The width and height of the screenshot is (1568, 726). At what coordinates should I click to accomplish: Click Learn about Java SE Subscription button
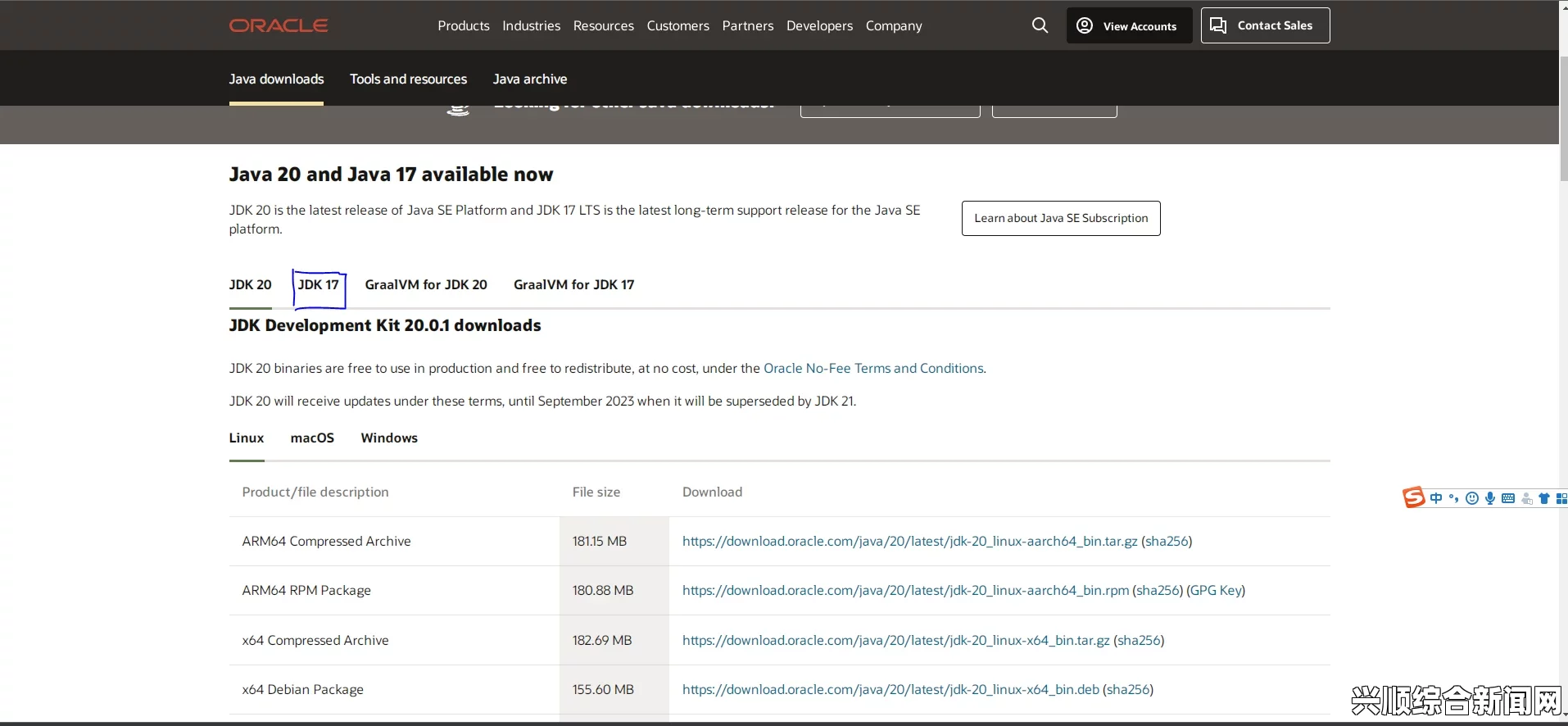[1061, 218]
